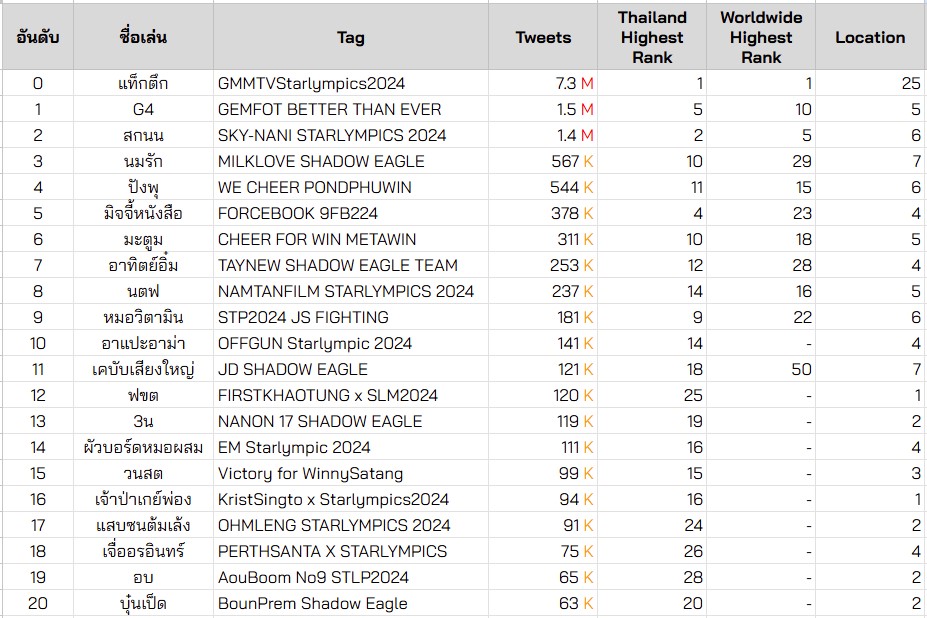Click the cell GEMFOT BETTER THAN EVER
The height and width of the screenshot is (618, 927).
[351, 109]
